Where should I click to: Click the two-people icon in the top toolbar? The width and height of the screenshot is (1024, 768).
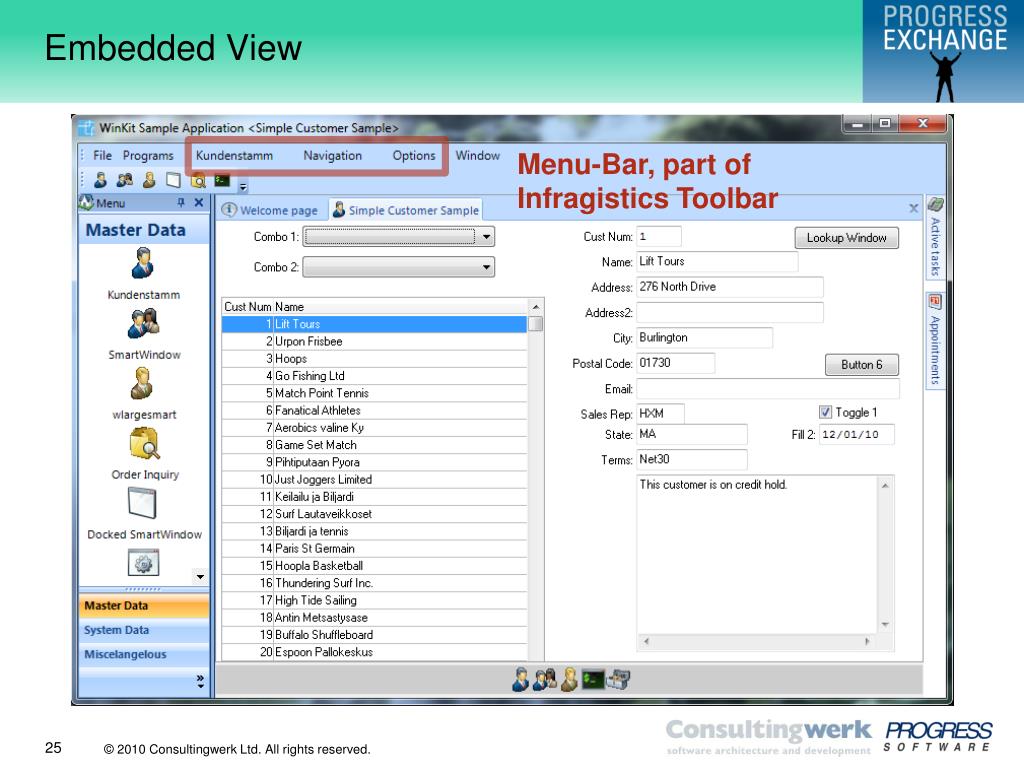tap(124, 180)
